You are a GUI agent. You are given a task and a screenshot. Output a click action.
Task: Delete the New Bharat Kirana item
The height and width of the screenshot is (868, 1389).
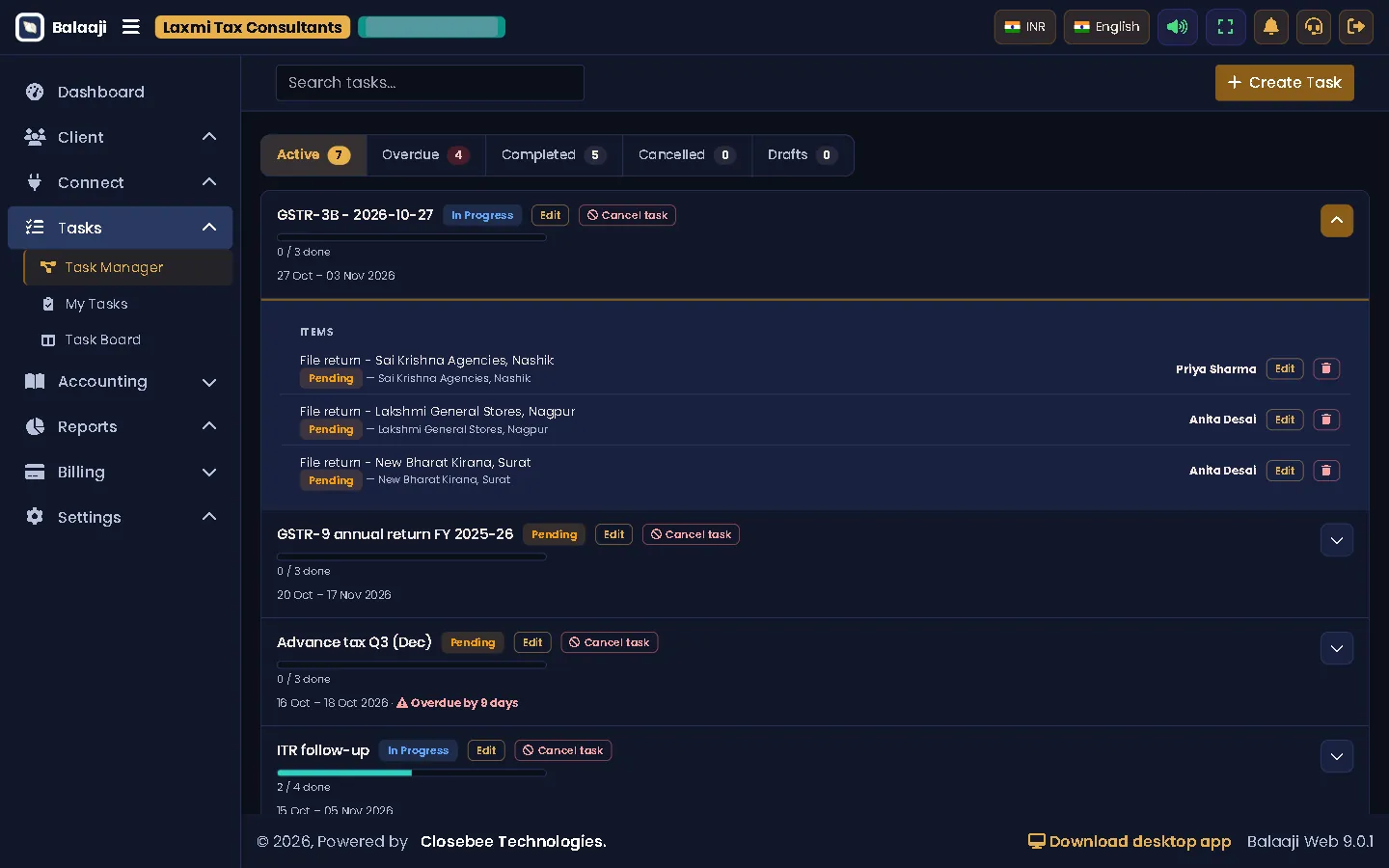coord(1326,471)
